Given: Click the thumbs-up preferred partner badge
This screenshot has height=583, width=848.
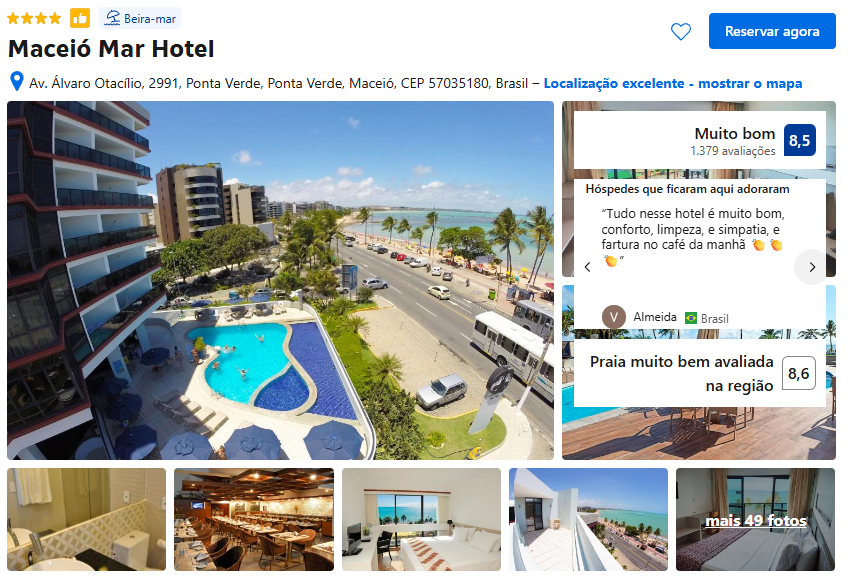Looking at the screenshot, I should tap(80, 18).
